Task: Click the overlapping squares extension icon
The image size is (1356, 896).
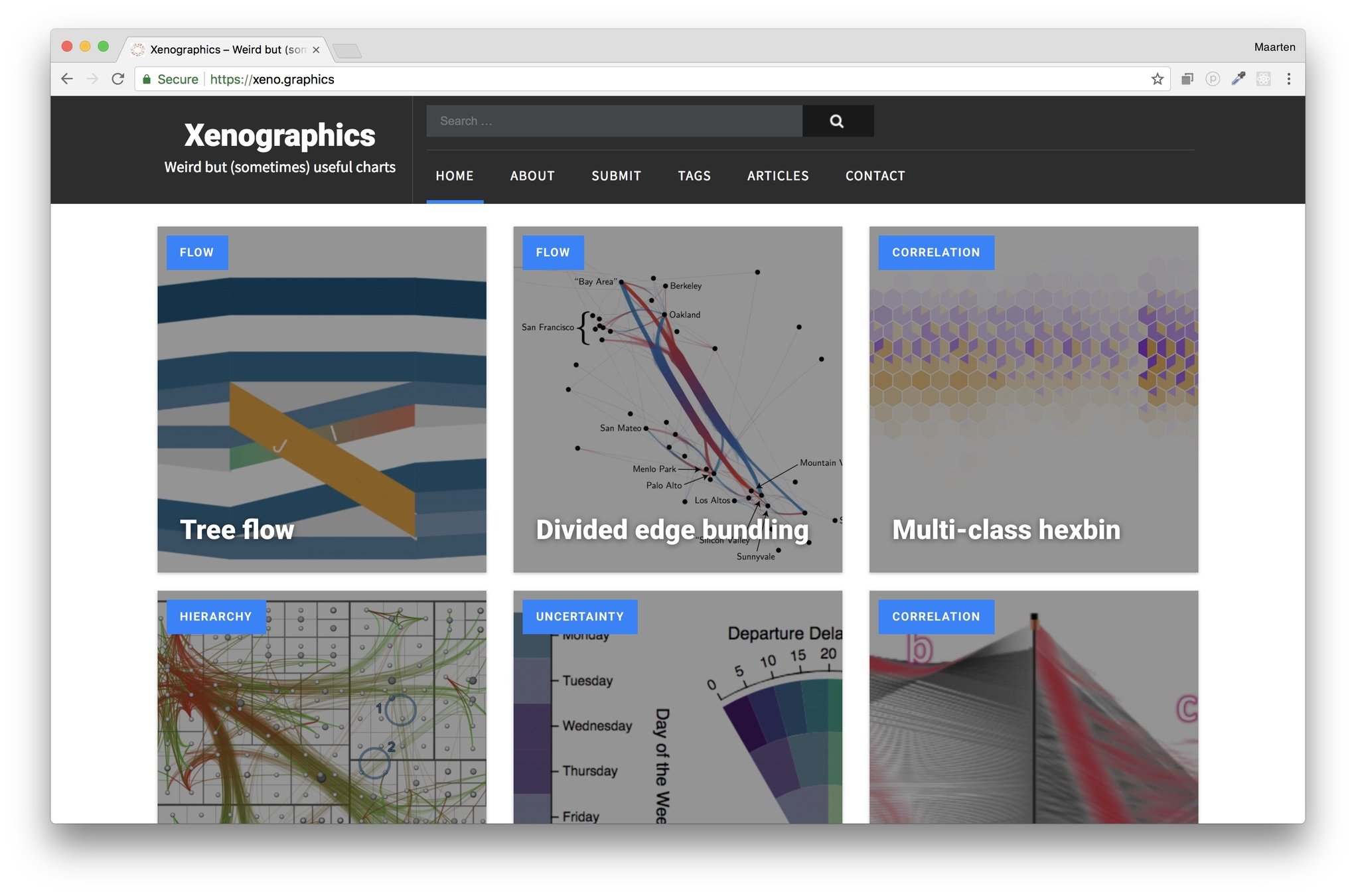Action: 1187,79
